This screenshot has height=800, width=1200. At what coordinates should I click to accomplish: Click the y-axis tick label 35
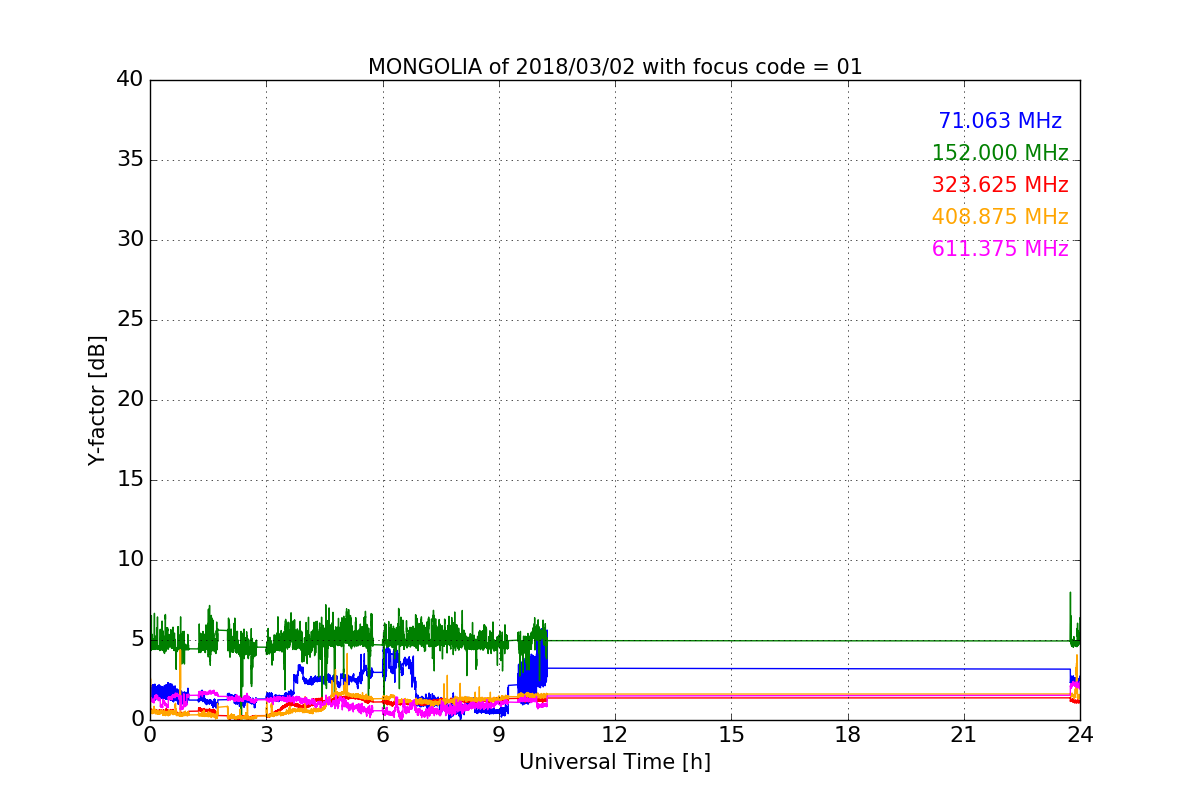[x=130, y=160]
